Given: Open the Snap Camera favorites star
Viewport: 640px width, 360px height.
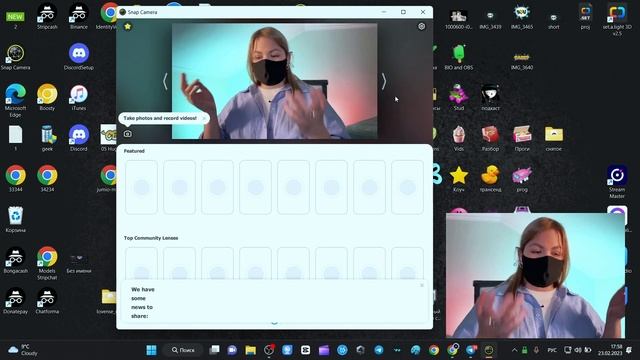Looking at the screenshot, I should [128, 27].
